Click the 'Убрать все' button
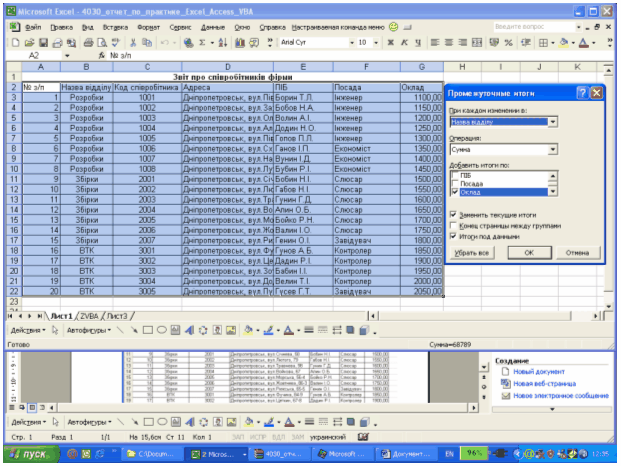621x466 pixels. click(471, 253)
